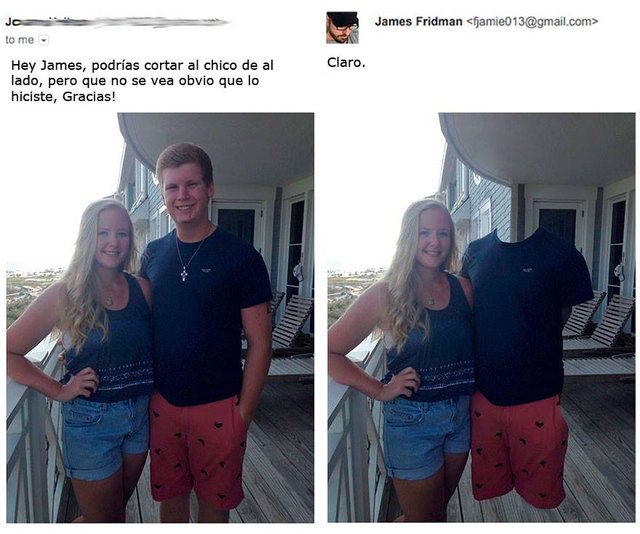Open James Fridman's profile avatar
640x534 pixels.
click(342, 27)
